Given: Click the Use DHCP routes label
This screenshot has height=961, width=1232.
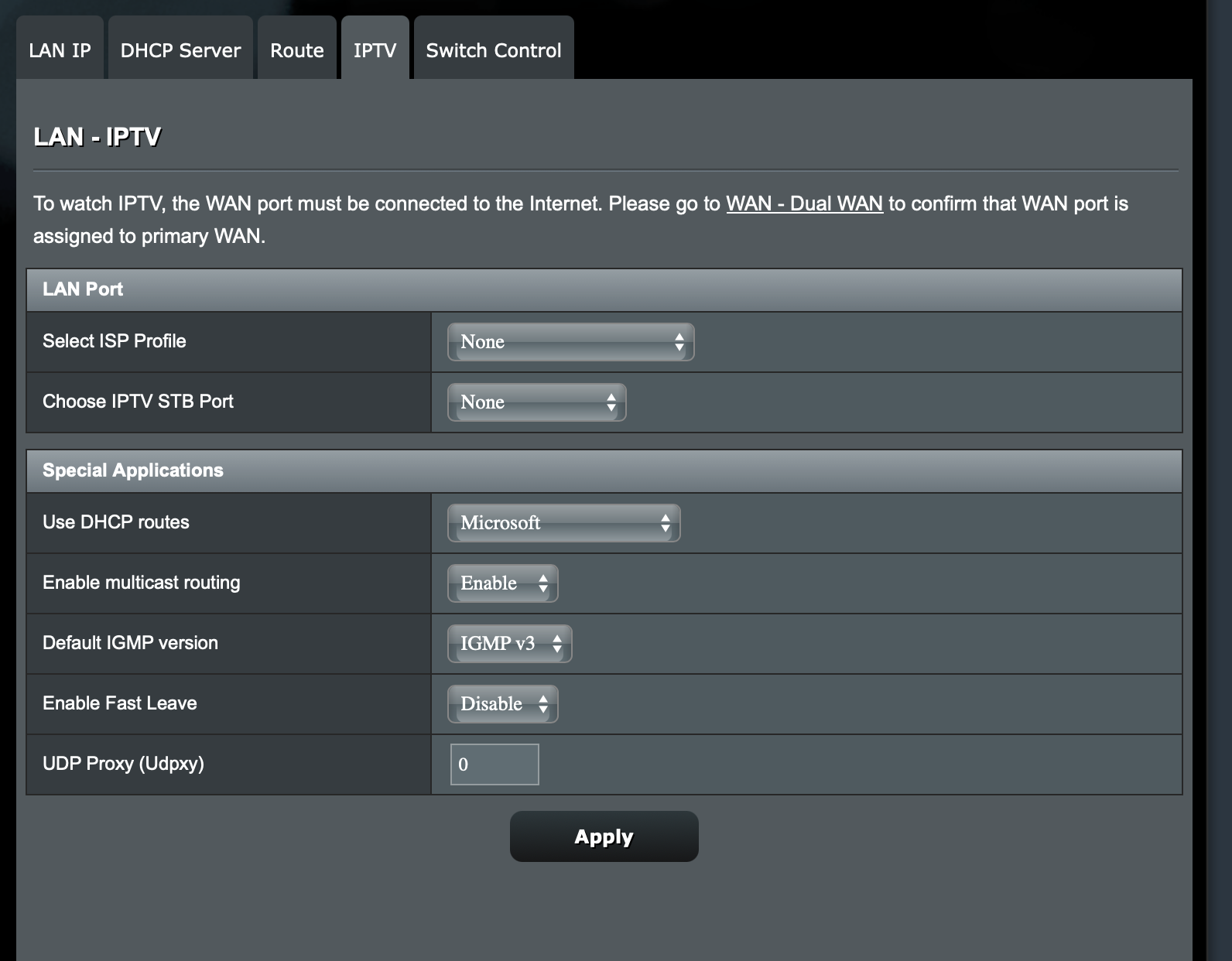Looking at the screenshot, I should (x=116, y=522).
